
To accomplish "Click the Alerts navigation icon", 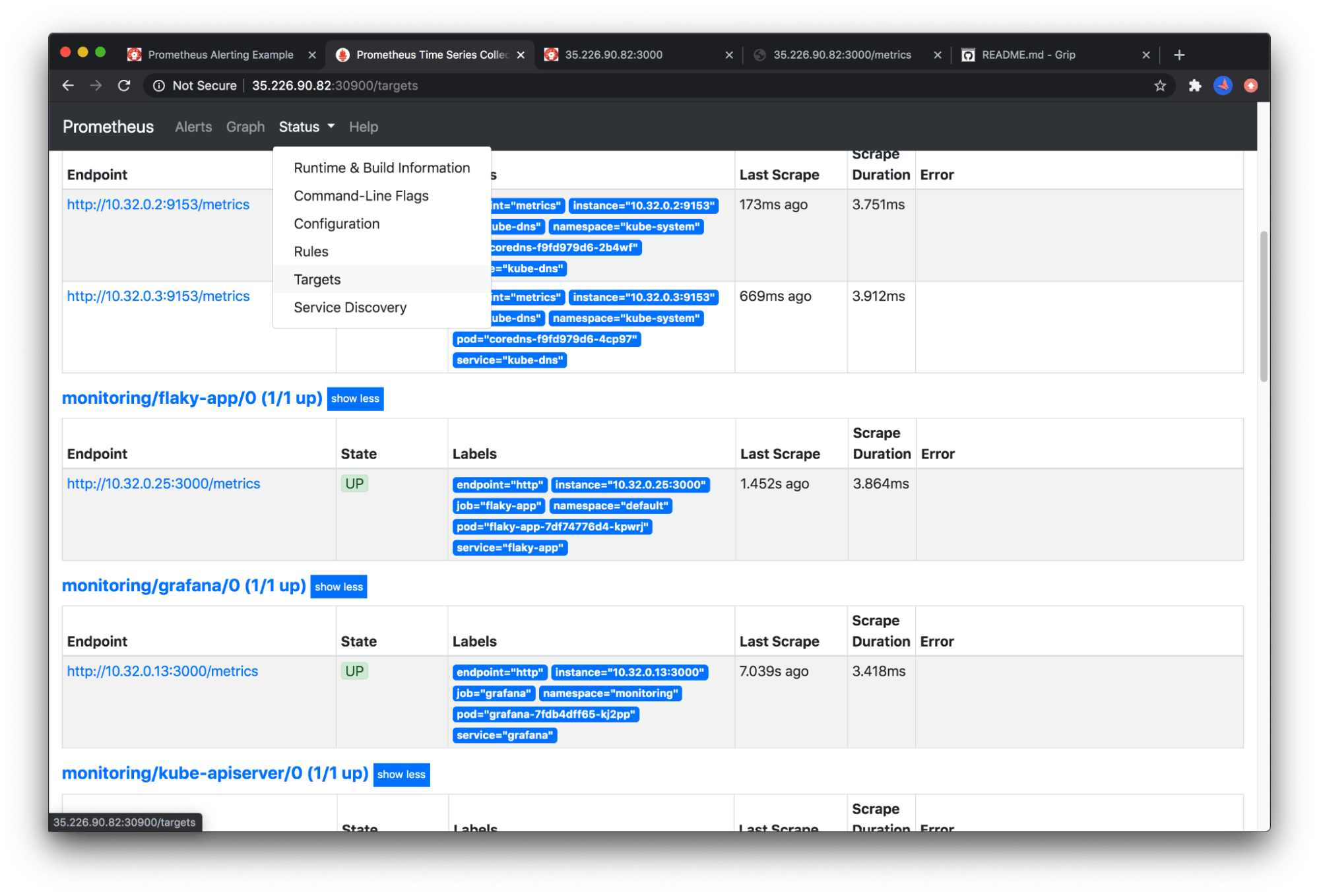I will click(x=193, y=127).
